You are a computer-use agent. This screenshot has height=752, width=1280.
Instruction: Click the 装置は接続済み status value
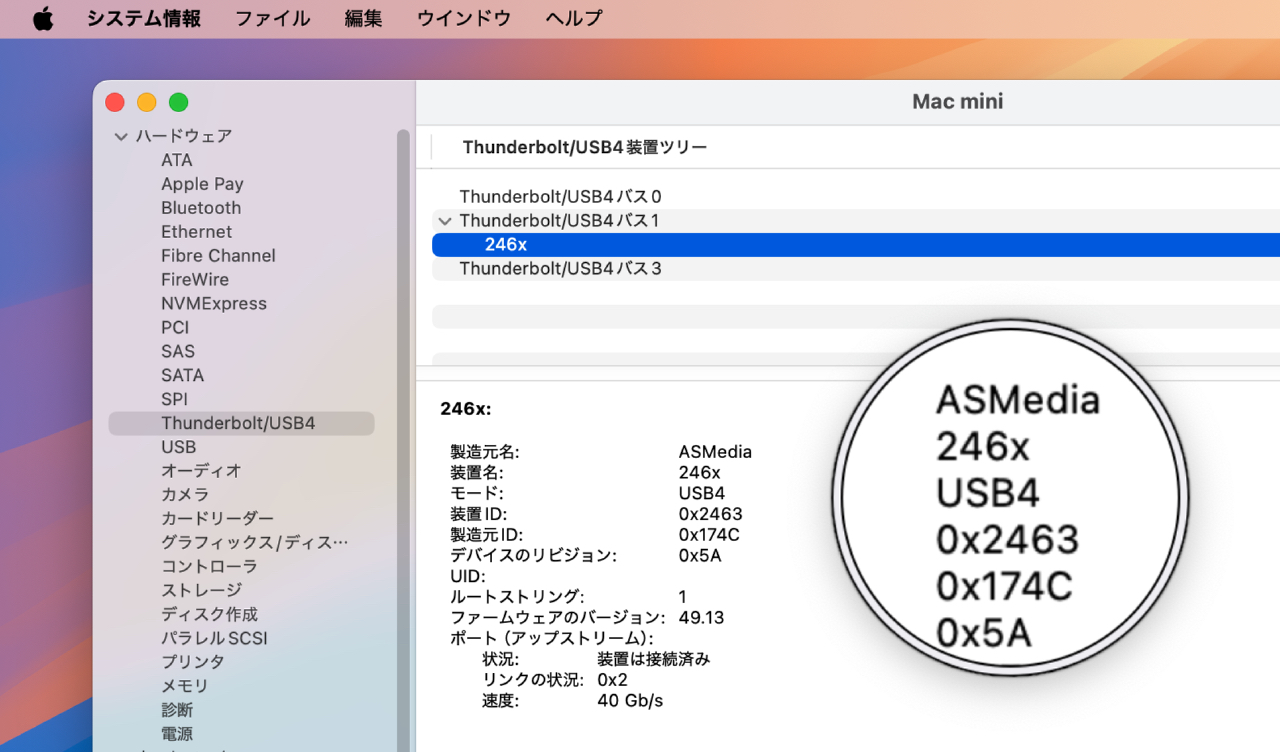pyautogui.click(x=654, y=660)
